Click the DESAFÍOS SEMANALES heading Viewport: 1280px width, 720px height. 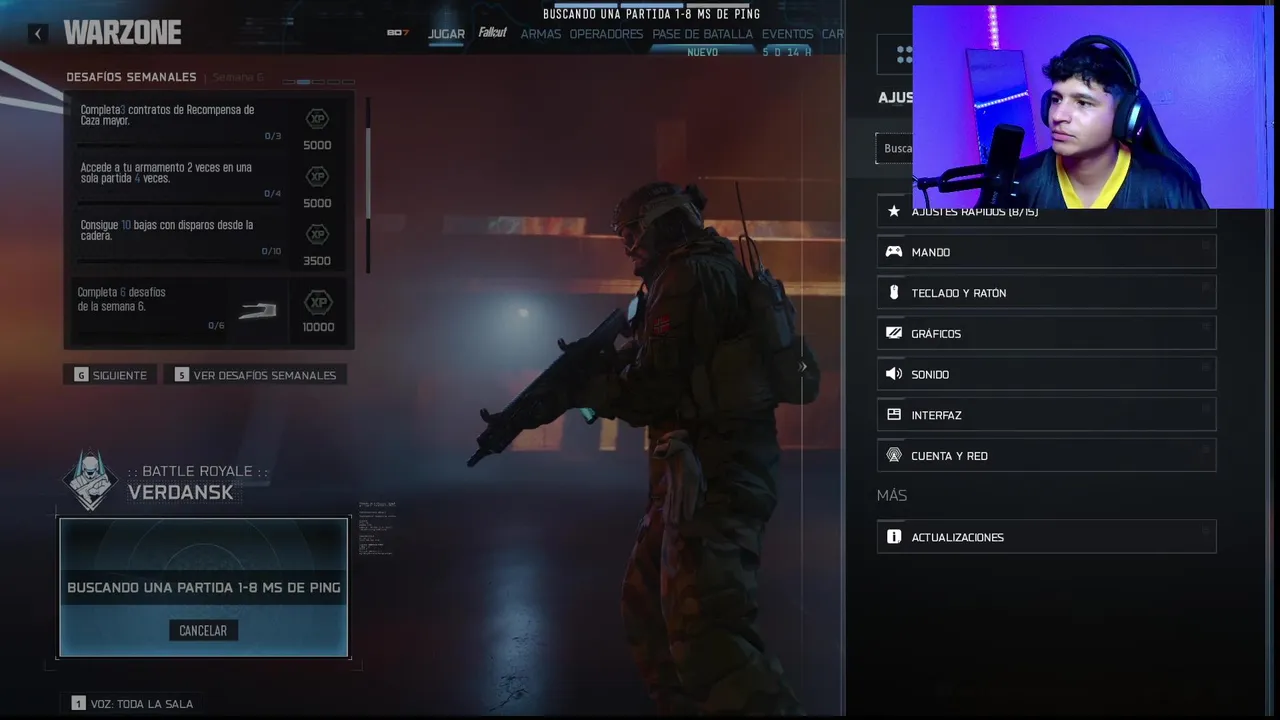pyautogui.click(x=131, y=77)
